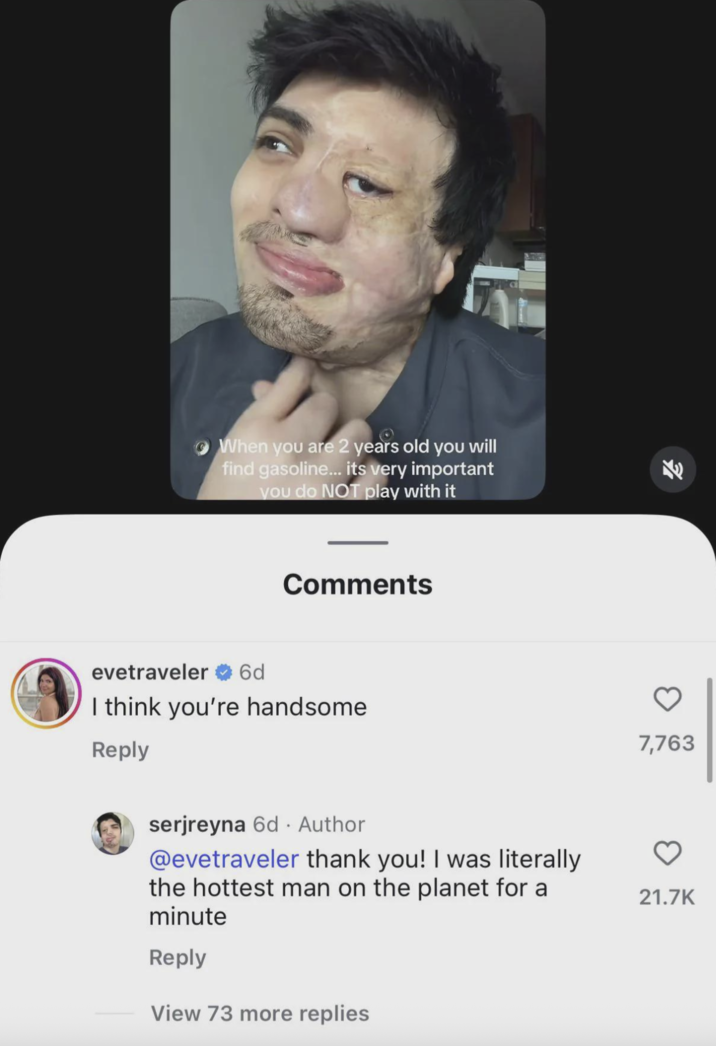Reply to serjreyna's reply
This screenshot has height=1046, width=716.
[178, 957]
